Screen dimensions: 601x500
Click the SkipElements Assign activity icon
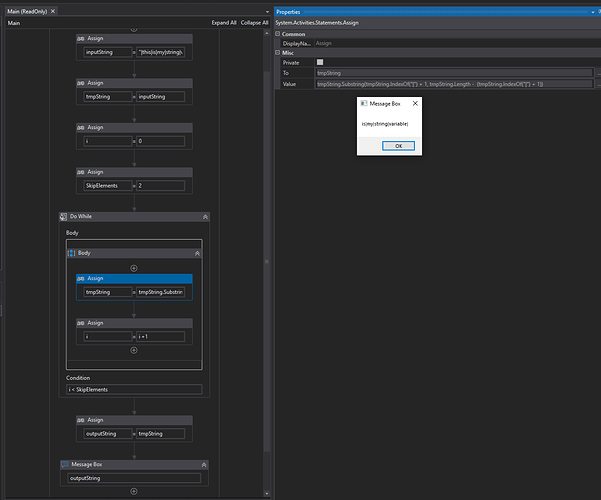(x=80, y=172)
